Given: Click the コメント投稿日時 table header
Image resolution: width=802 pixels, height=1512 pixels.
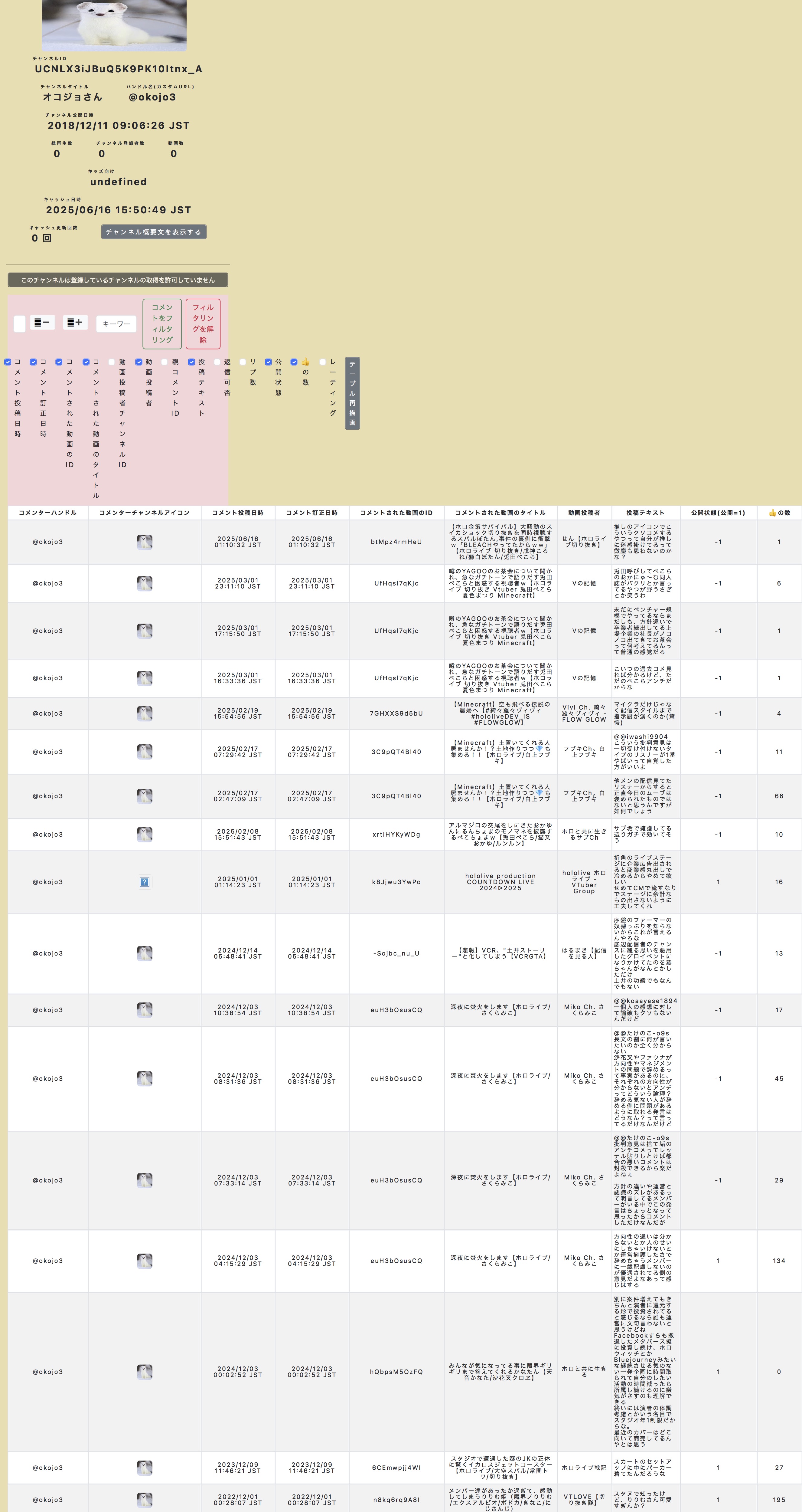Looking at the screenshot, I should pyautogui.click(x=238, y=512).
